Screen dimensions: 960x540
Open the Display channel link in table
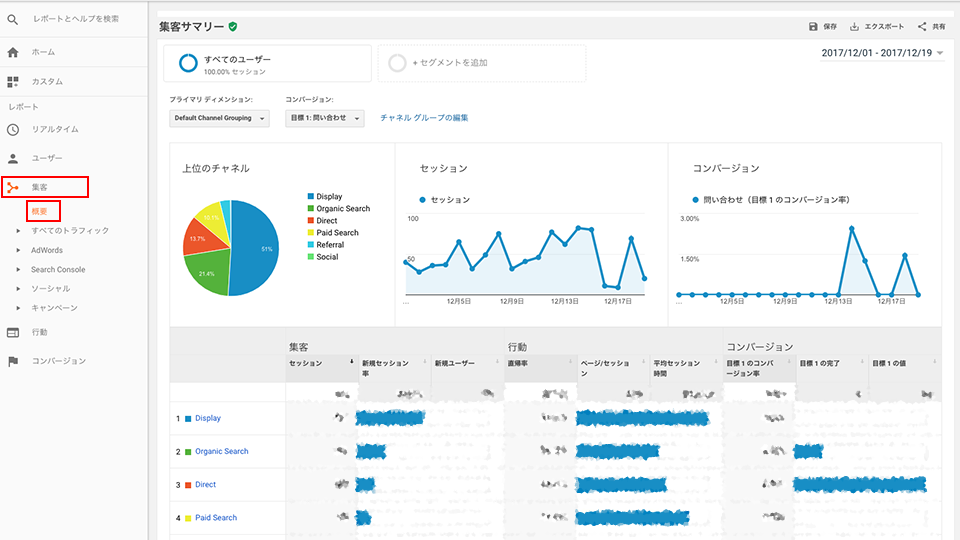coord(208,419)
